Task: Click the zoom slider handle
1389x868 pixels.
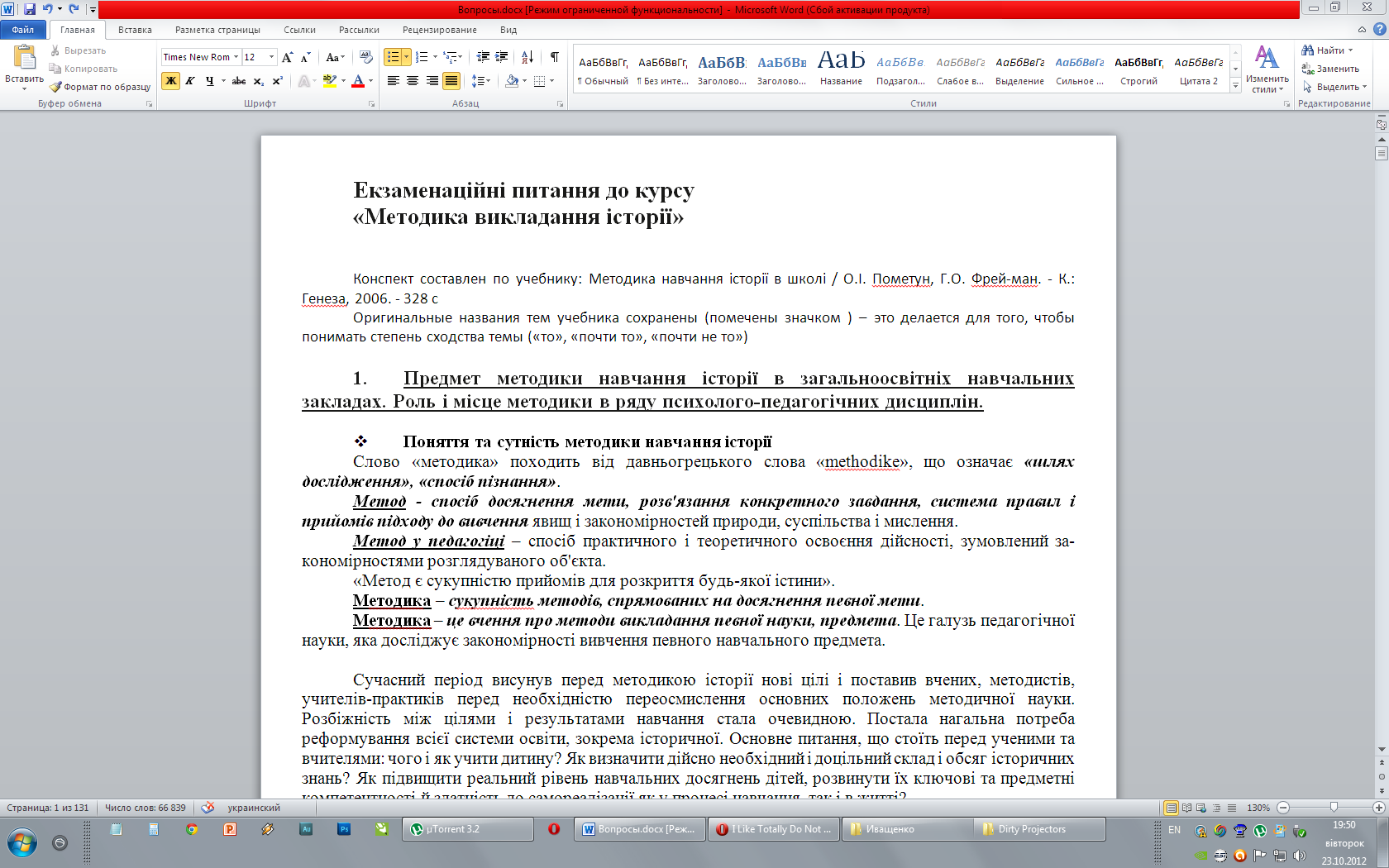Action: 1333,807
